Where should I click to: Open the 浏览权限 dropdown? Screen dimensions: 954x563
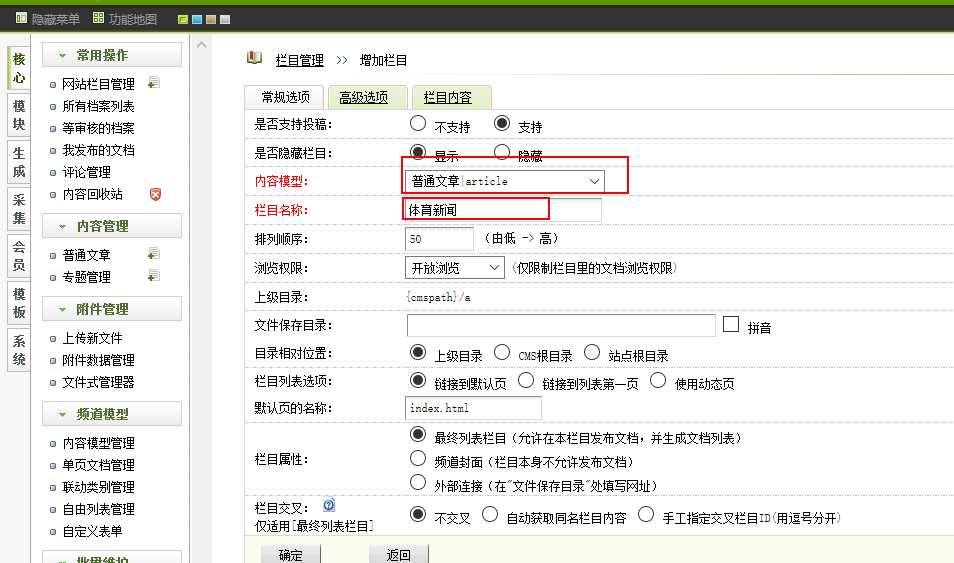tap(455, 268)
